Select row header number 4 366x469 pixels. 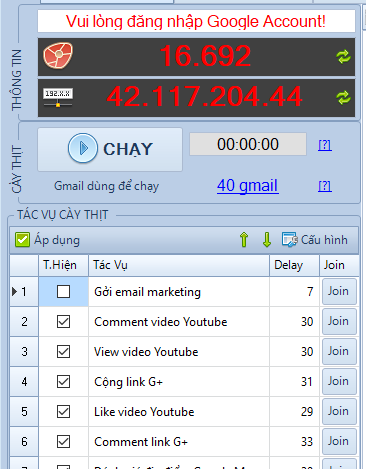(24, 382)
